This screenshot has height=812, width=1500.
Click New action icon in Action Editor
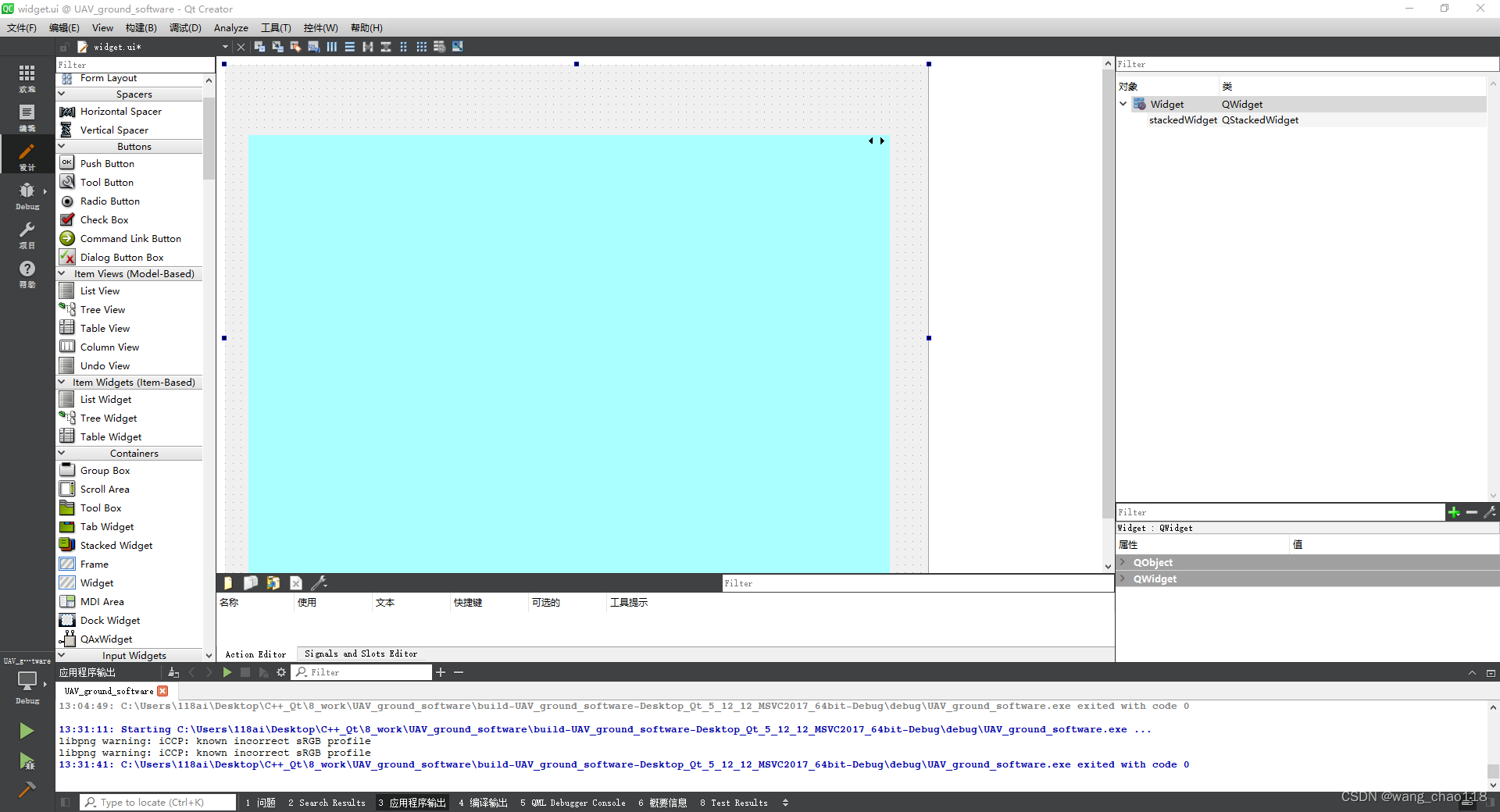(228, 583)
